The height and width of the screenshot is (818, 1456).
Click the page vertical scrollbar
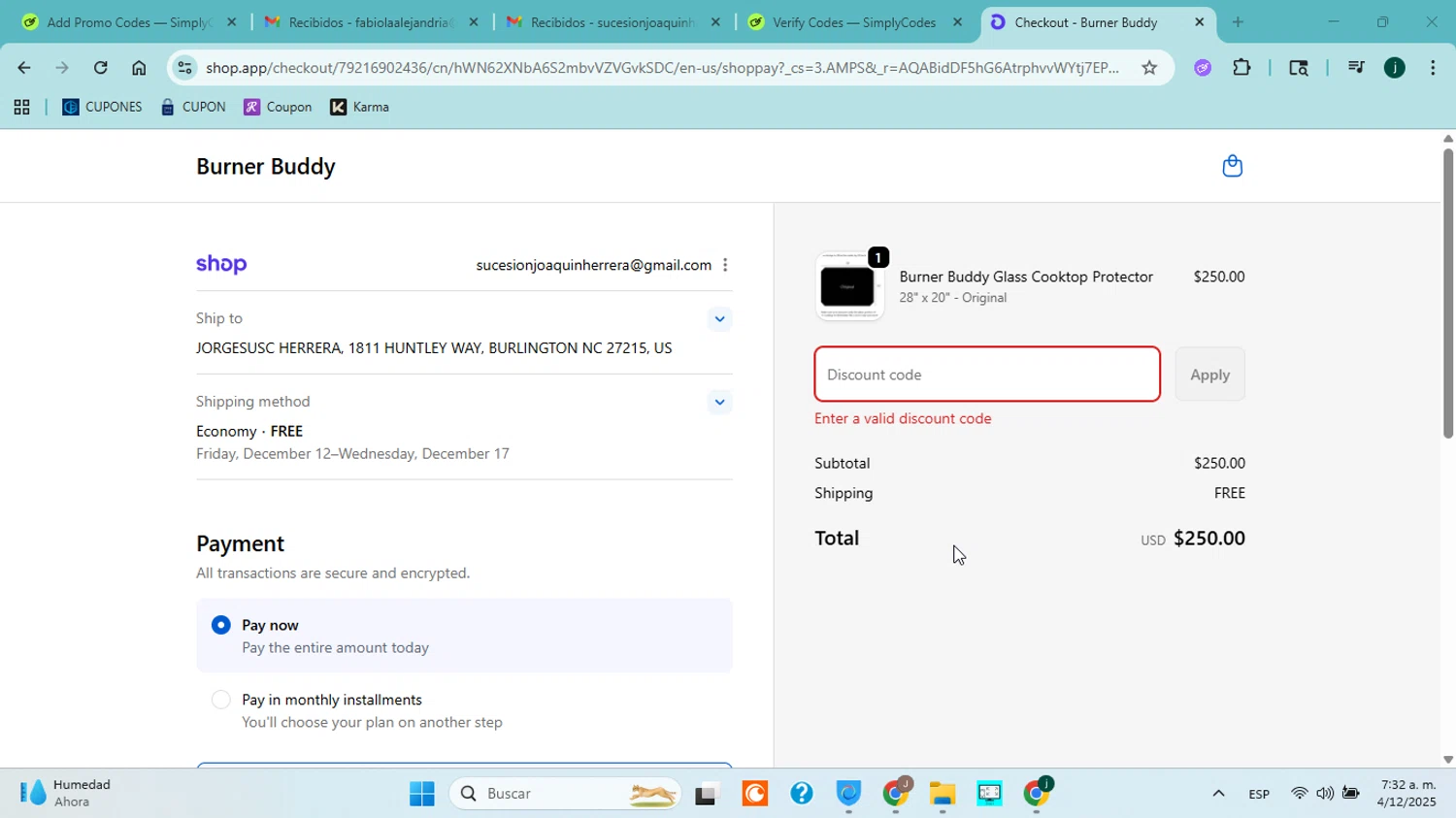pyautogui.click(x=1448, y=291)
